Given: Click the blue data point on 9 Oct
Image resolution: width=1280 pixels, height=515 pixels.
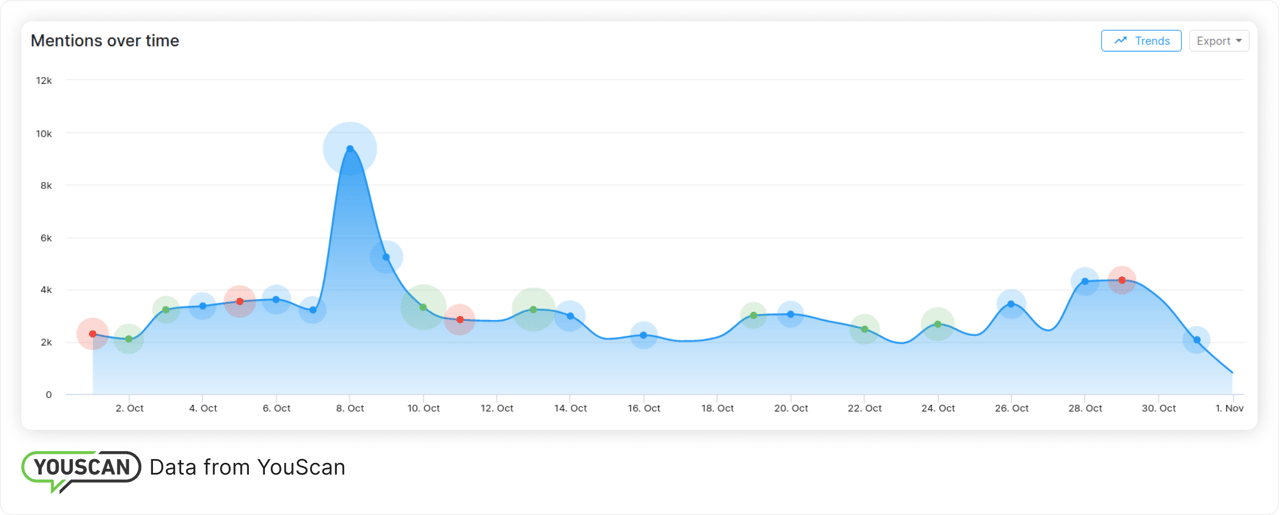Looking at the screenshot, I should click(386, 257).
